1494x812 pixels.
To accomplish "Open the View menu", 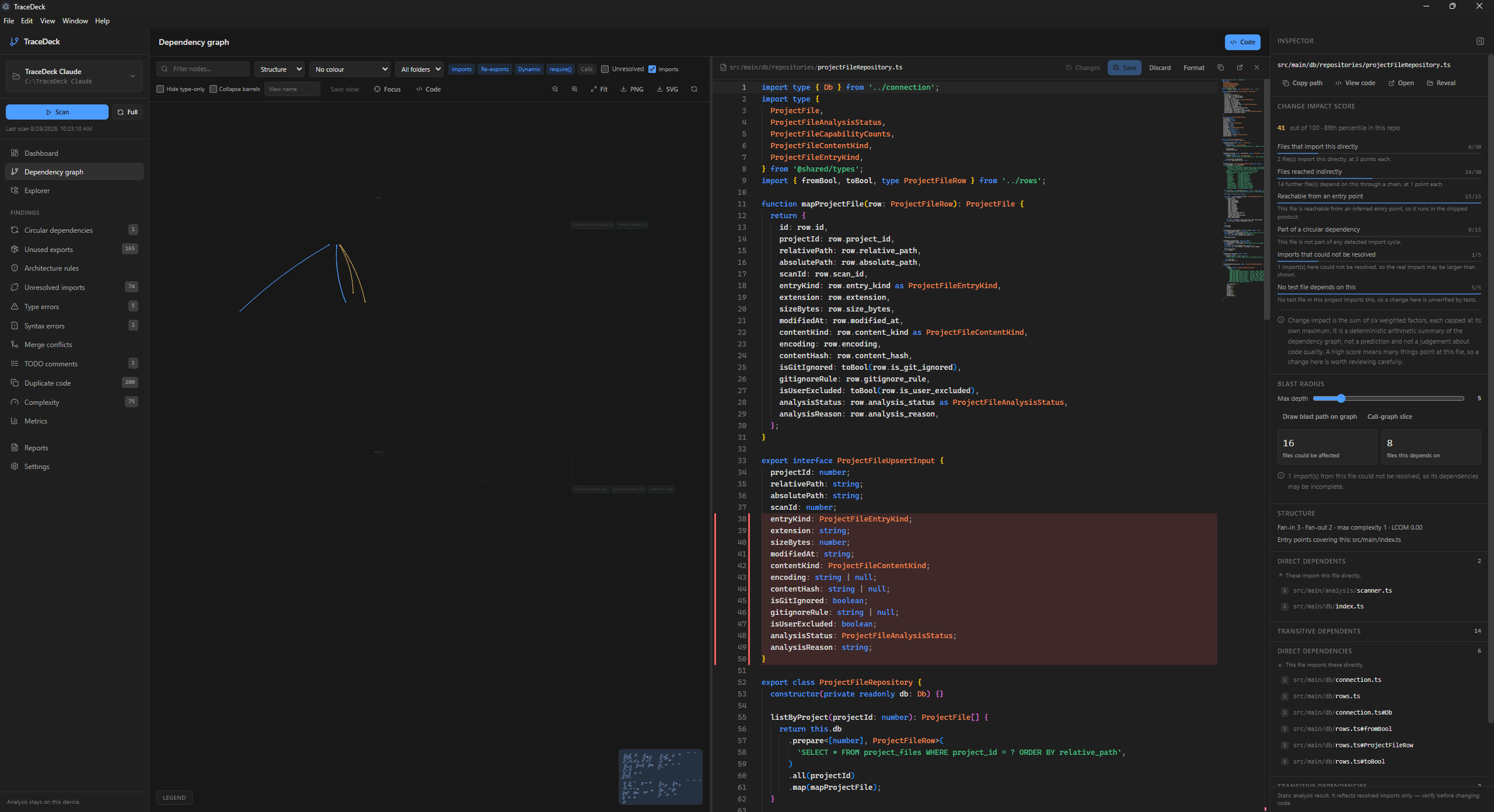I will (x=47, y=21).
